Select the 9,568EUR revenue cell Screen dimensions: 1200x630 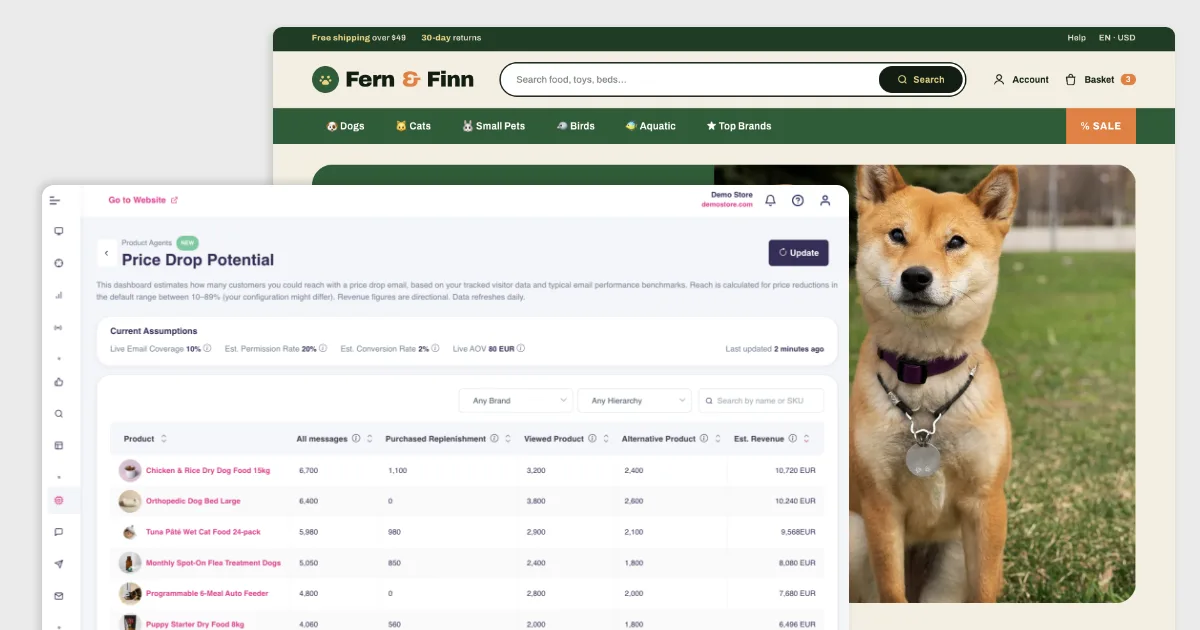coord(796,532)
